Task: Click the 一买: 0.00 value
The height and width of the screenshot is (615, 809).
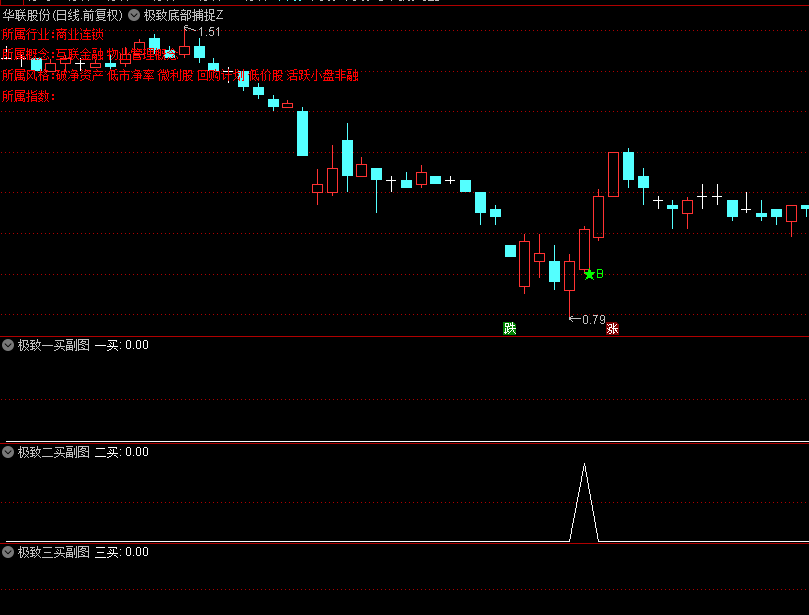Action: 122,345
